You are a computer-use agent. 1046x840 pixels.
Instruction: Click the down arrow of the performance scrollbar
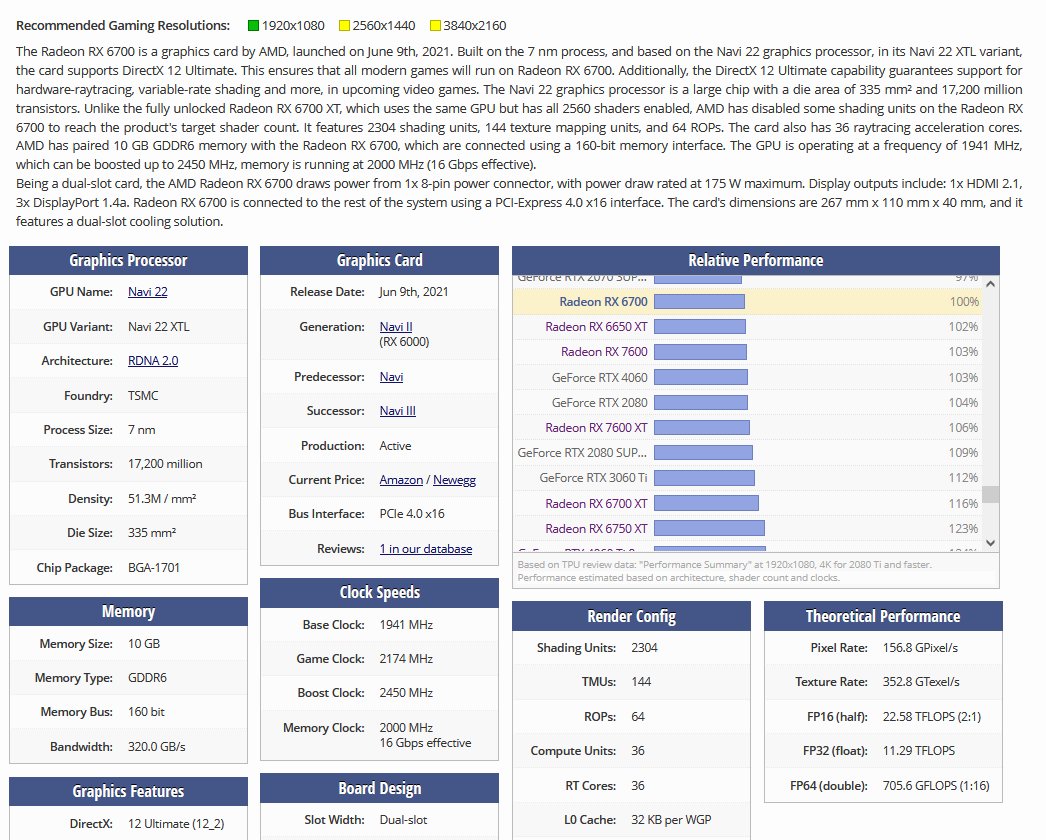click(991, 542)
